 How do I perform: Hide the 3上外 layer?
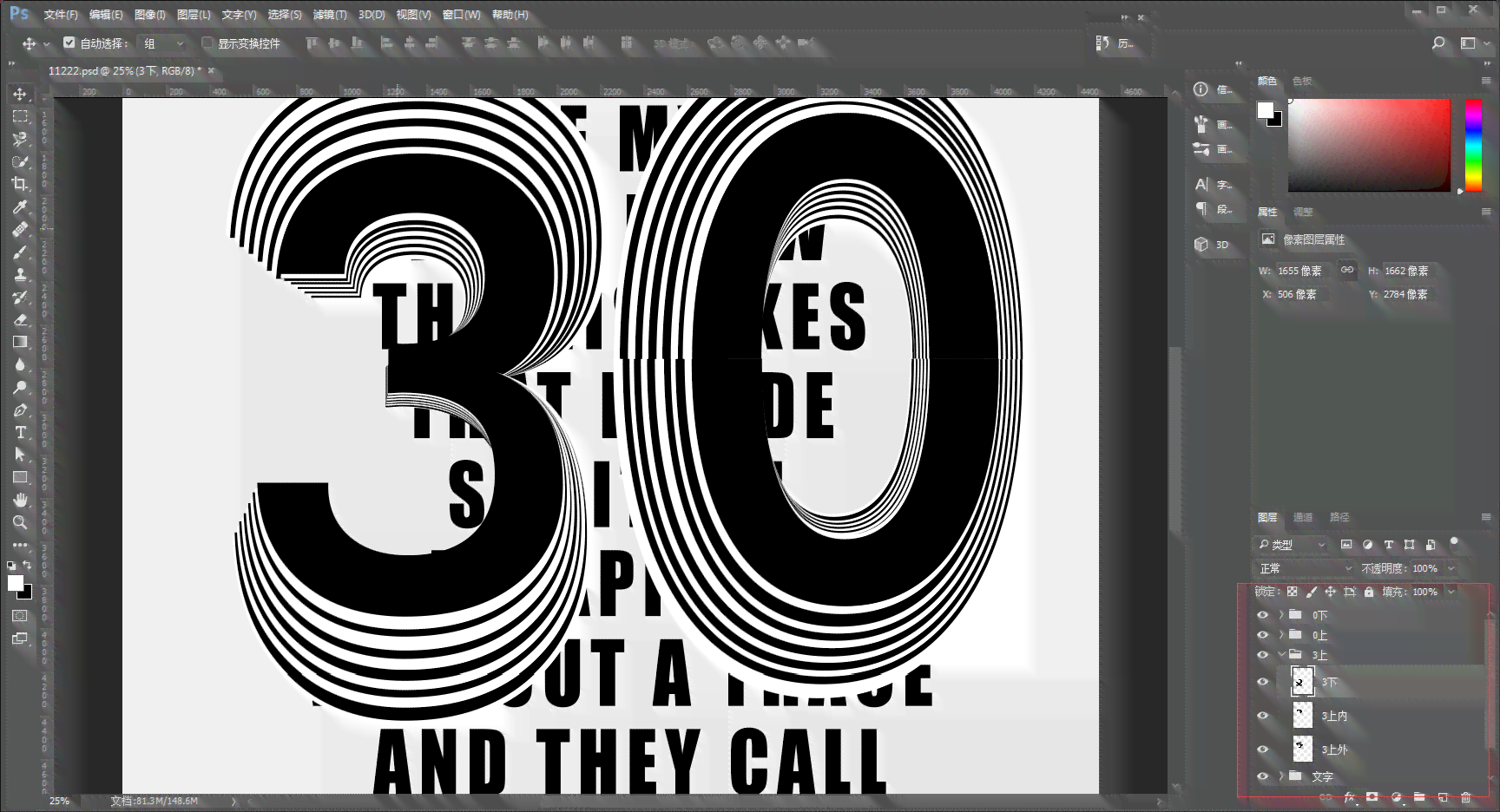click(1263, 750)
